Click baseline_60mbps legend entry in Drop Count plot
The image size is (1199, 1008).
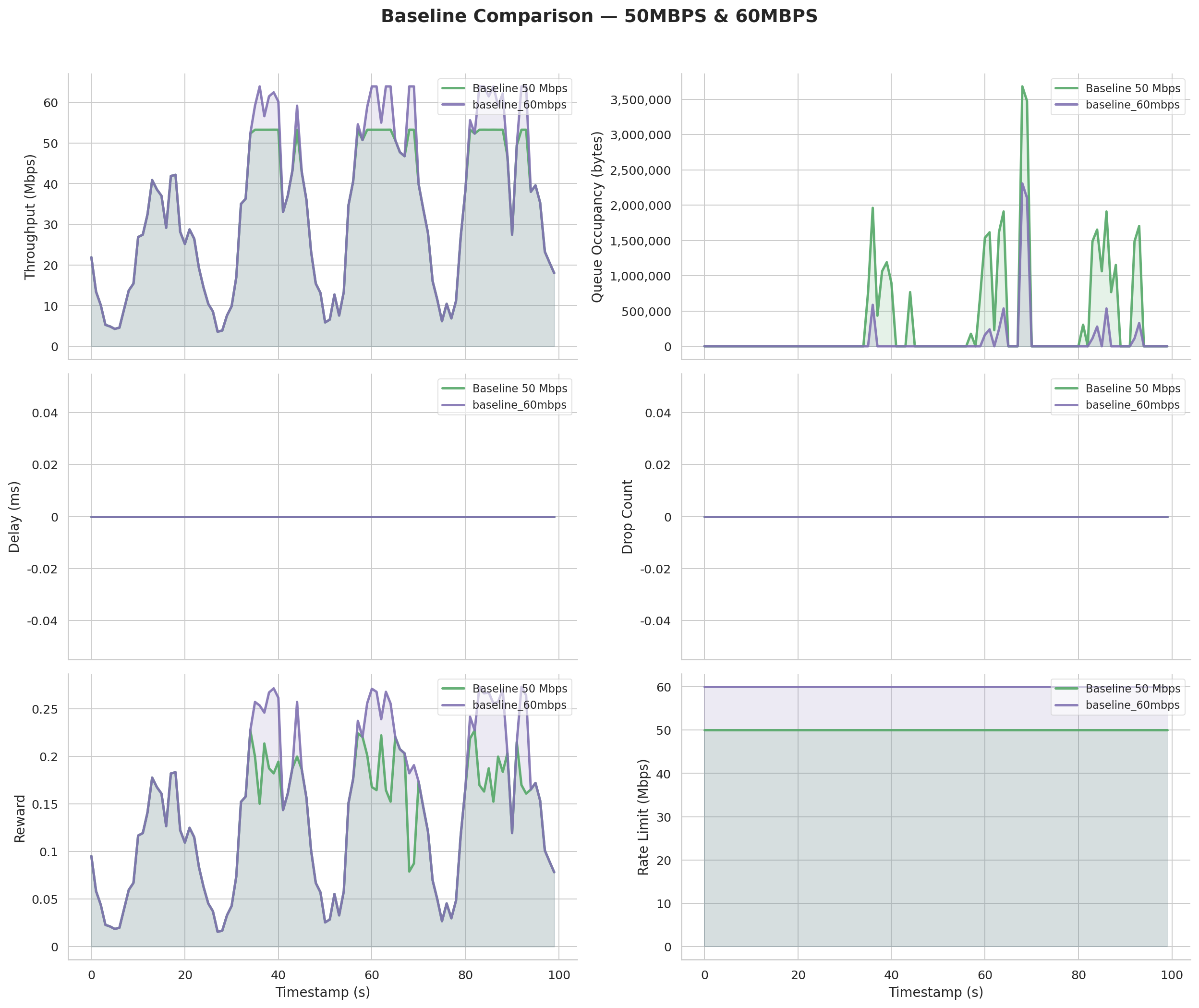click(x=1132, y=405)
